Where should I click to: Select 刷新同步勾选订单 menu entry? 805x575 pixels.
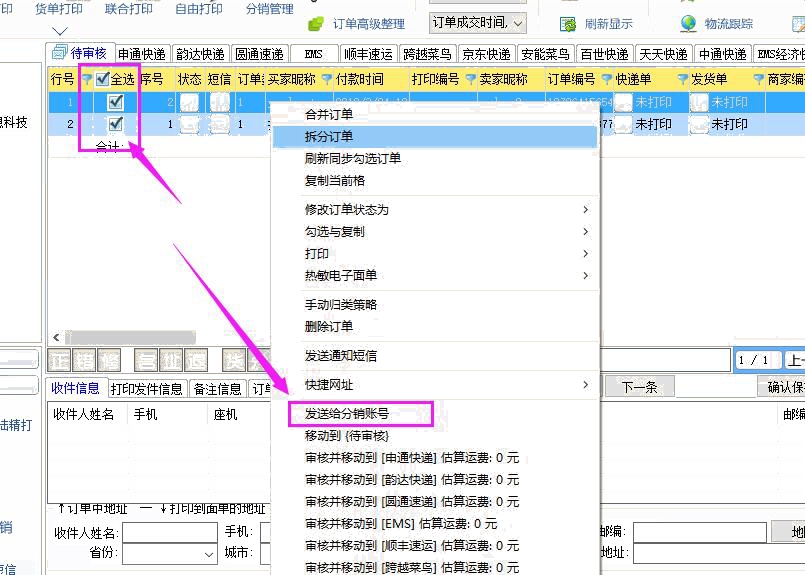point(435,159)
